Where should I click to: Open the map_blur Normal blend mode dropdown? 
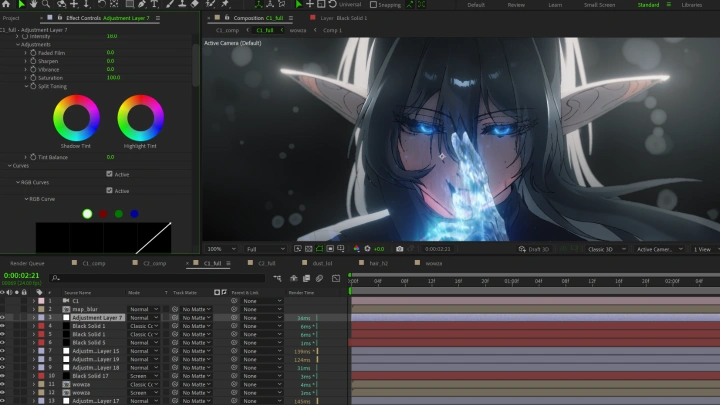point(144,309)
